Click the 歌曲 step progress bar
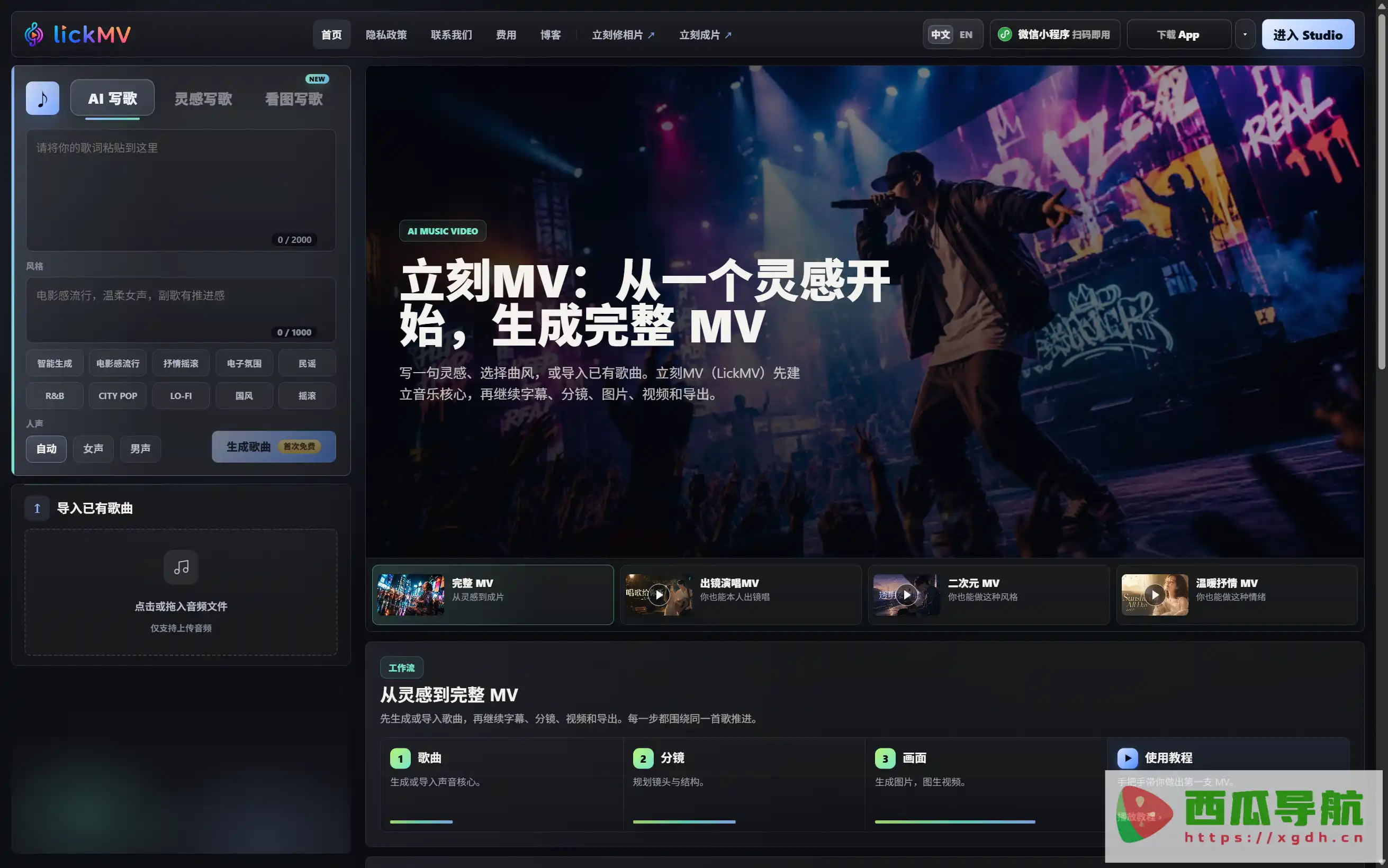Viewport: 1388px width, 868px height. click(421, 822)
